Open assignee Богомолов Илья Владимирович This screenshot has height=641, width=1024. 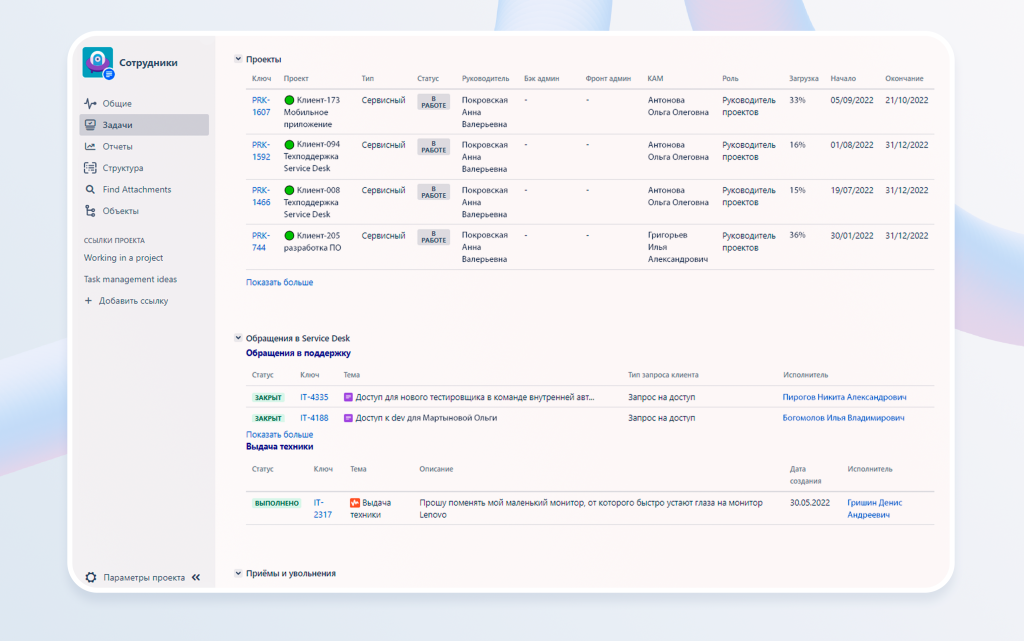tap(844, 418)
